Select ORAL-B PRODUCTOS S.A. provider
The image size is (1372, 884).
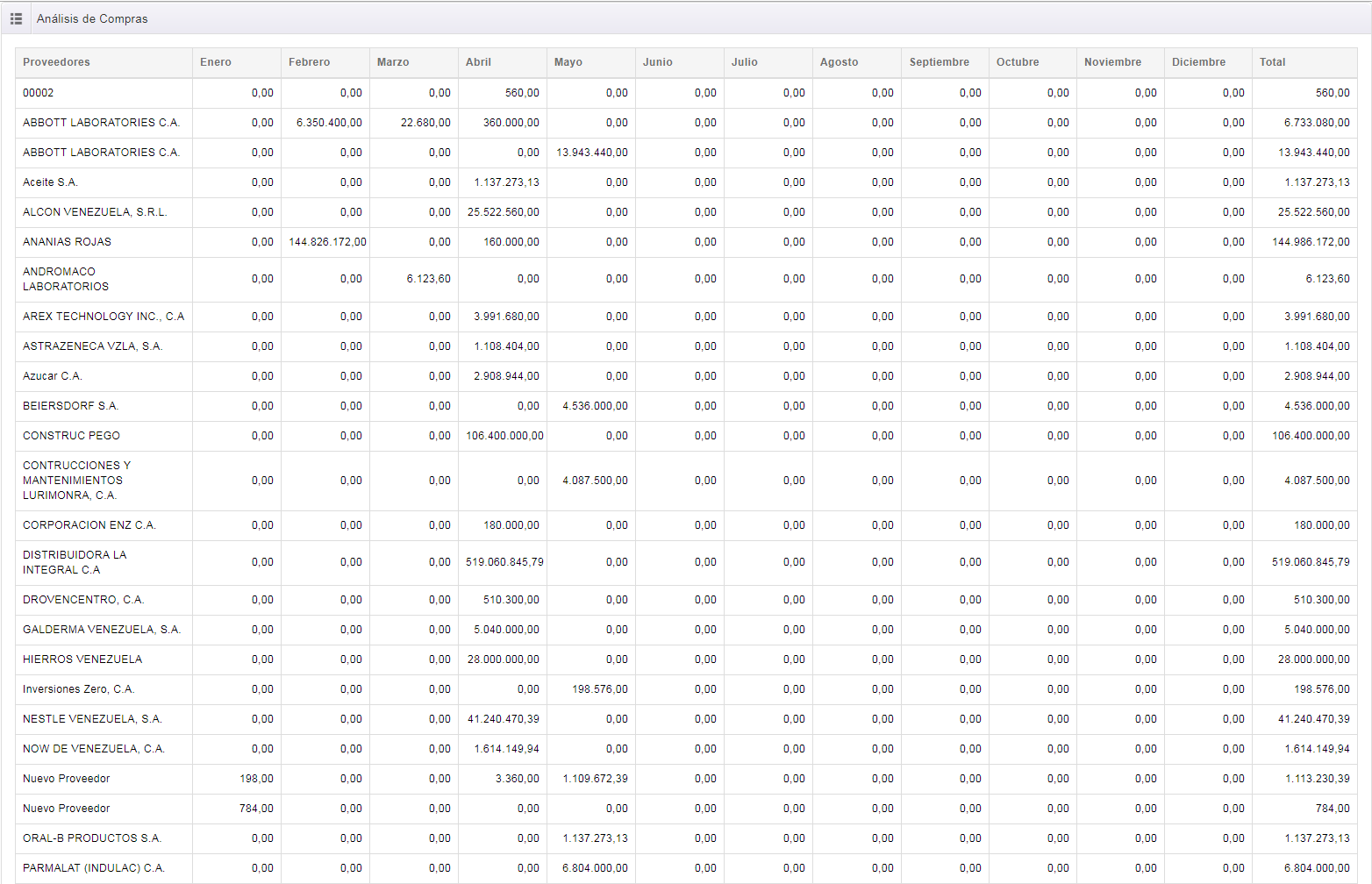(x=92, y=838)
